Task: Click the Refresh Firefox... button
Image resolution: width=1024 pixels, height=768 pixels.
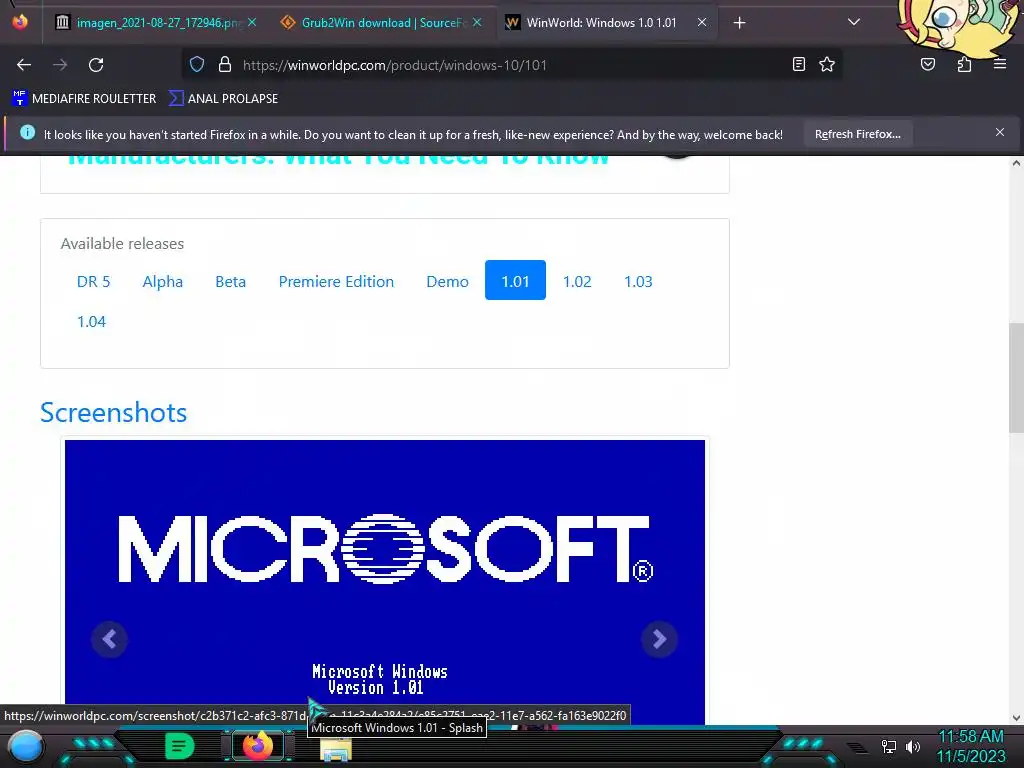Action: (x=857, y=134)
